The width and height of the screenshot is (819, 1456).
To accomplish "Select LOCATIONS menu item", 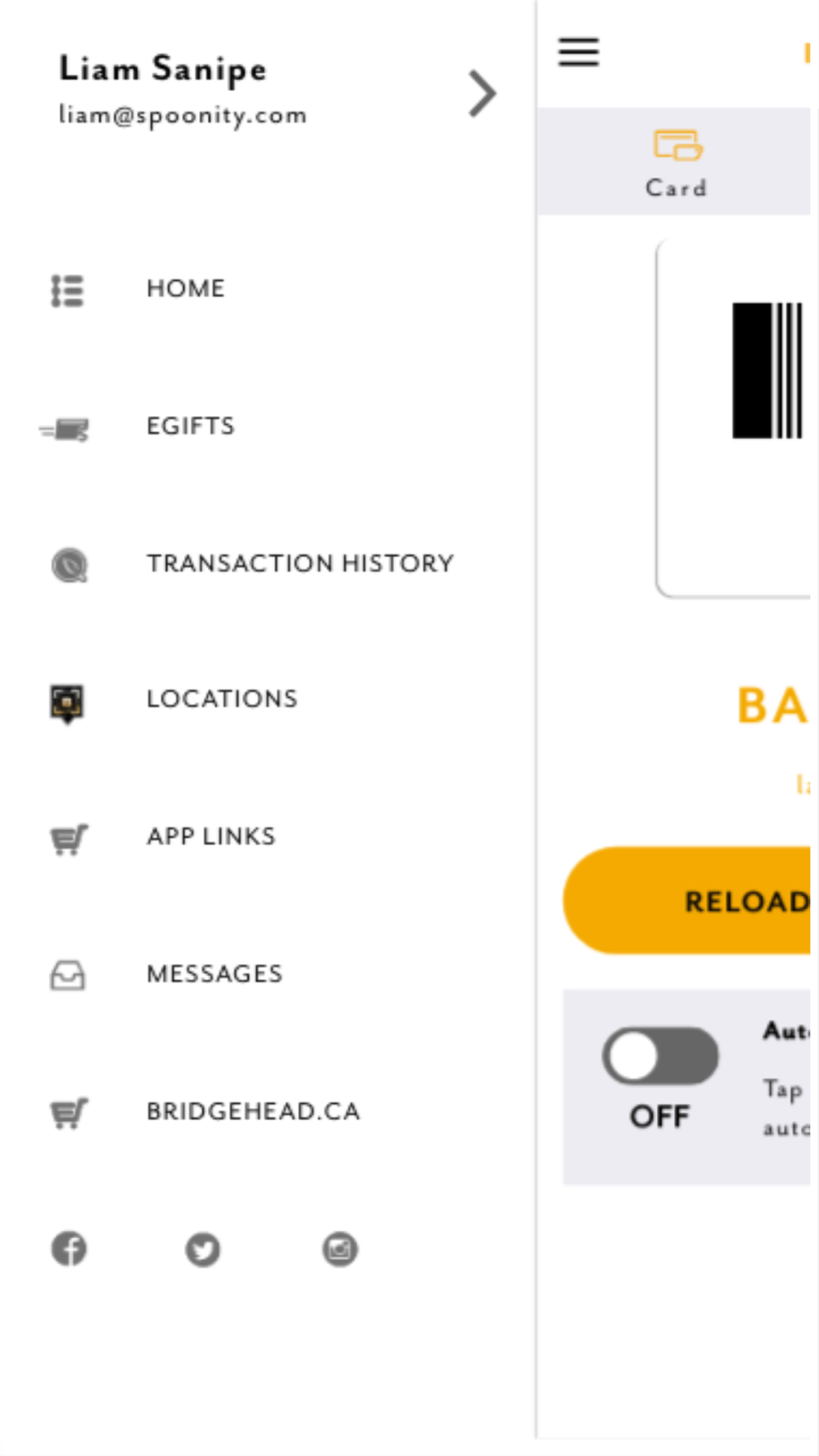I will 222,699.
